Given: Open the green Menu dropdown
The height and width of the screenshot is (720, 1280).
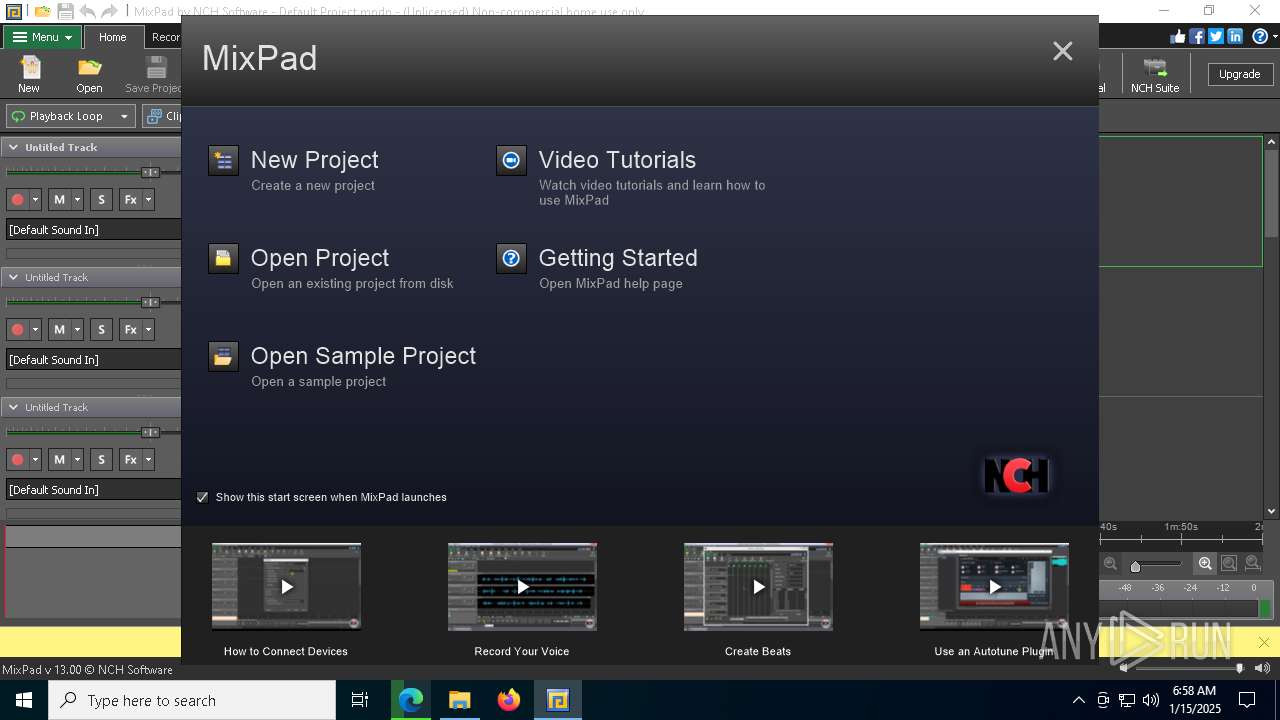Looking at the screenshot, I should point(42,37).
